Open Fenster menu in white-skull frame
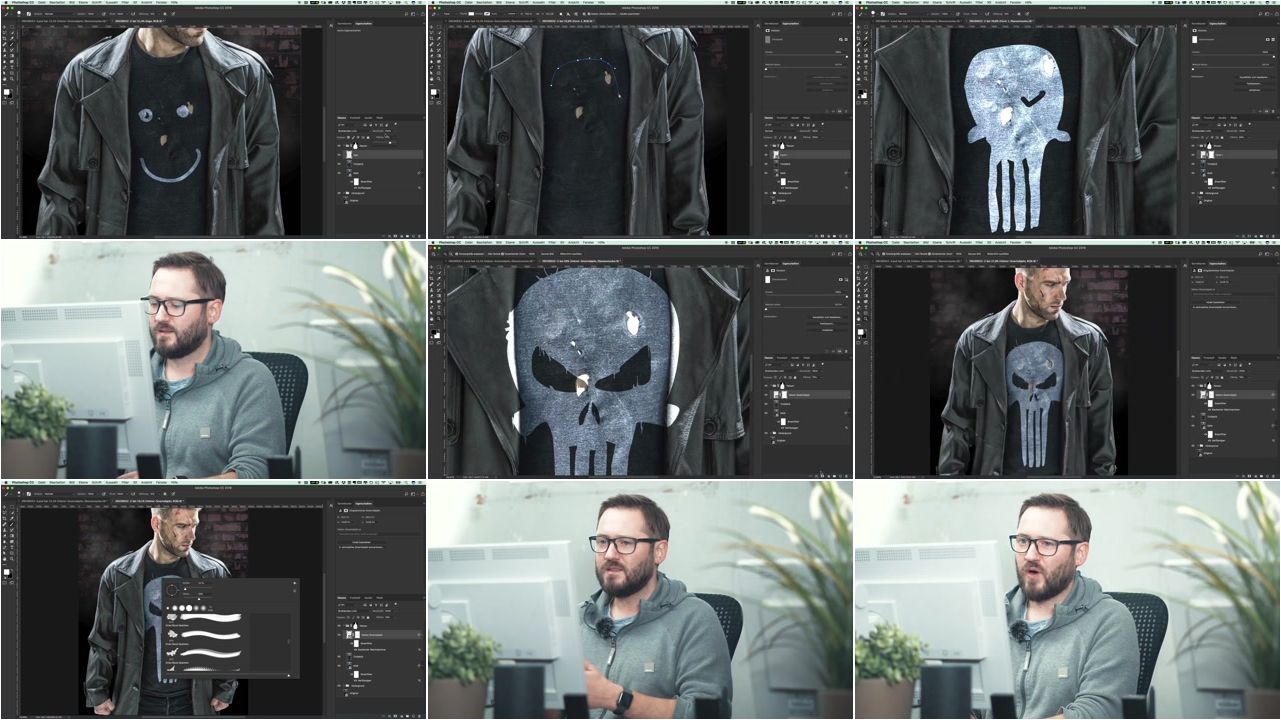 1016,2
